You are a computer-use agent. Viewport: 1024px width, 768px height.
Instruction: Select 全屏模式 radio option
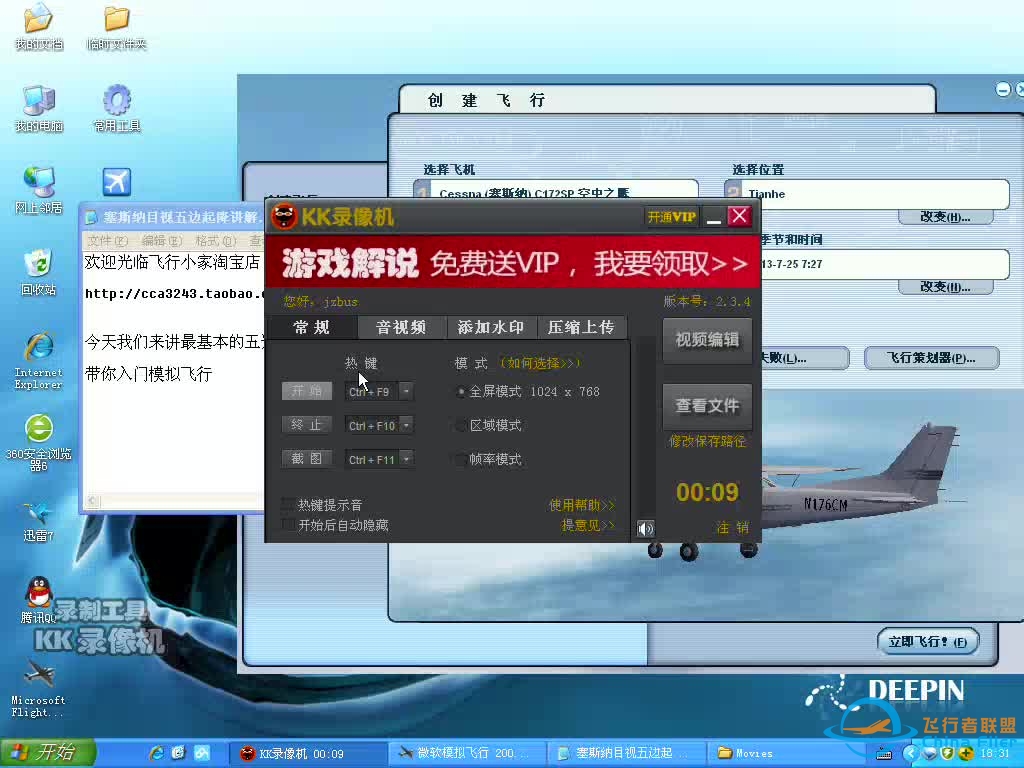461,392
